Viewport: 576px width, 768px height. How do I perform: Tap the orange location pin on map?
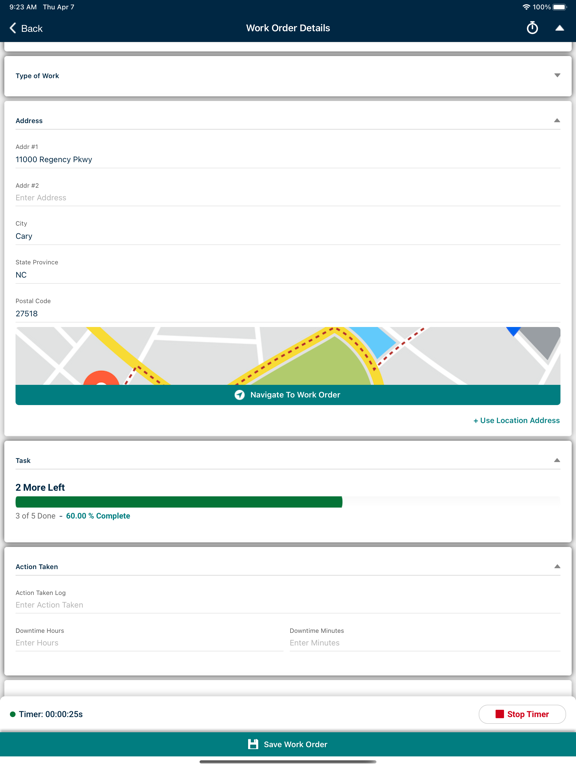101,378
